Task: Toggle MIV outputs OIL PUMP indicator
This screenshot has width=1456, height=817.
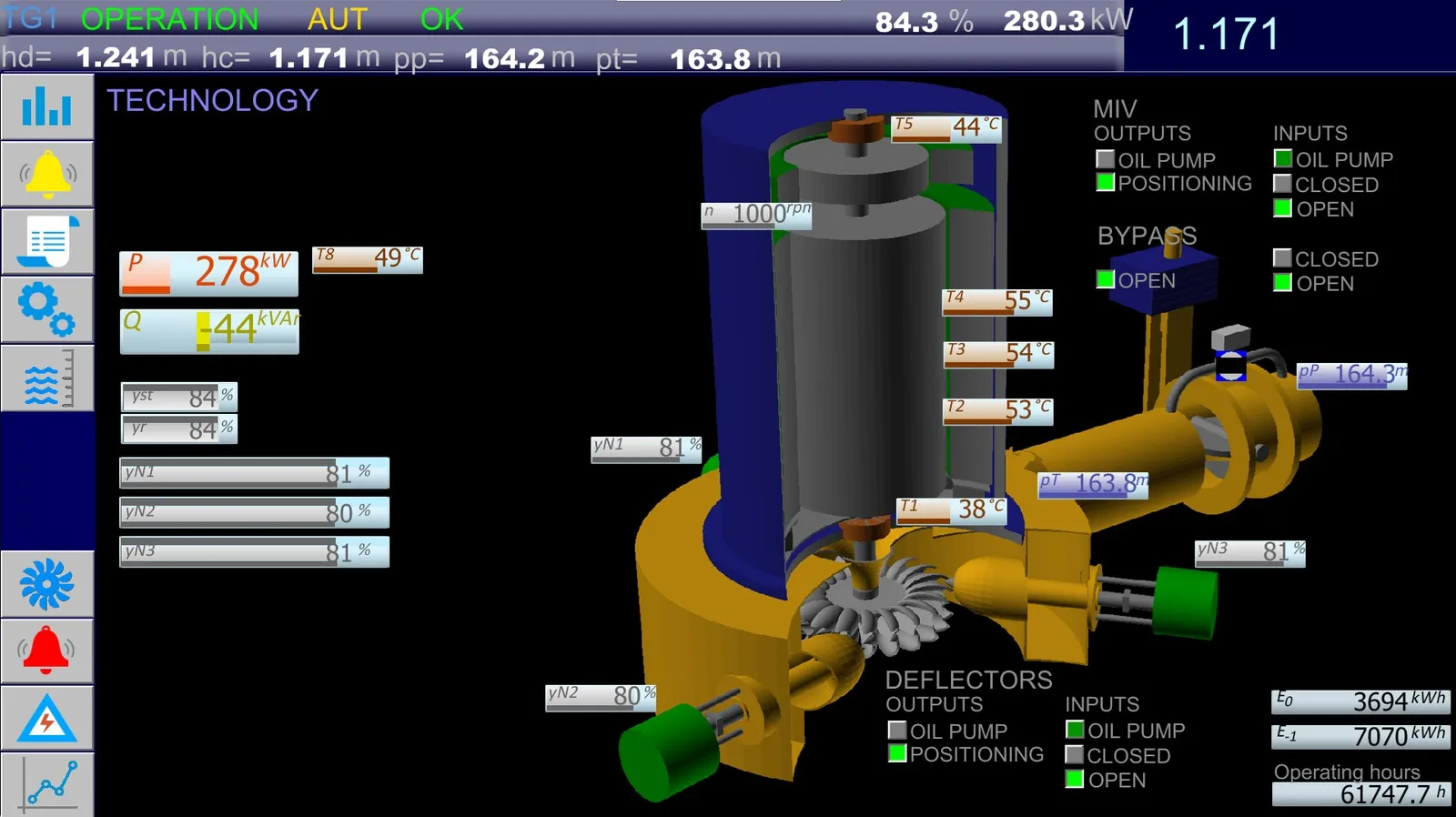Action: [x=1106, y=159]
